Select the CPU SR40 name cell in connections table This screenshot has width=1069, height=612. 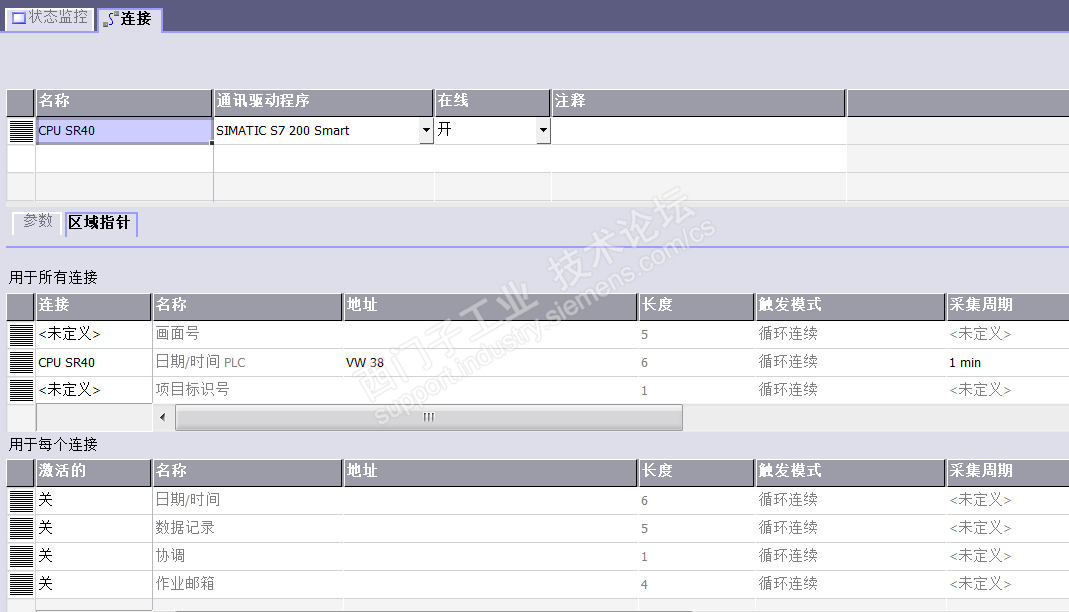[x=124, y=130]
